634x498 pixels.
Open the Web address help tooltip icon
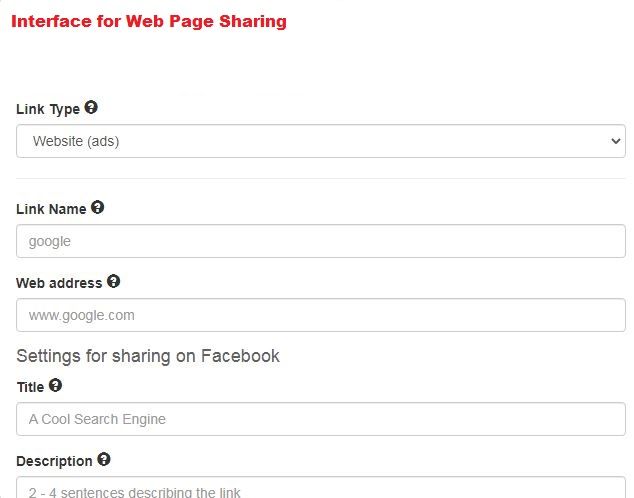coord(113,282)
